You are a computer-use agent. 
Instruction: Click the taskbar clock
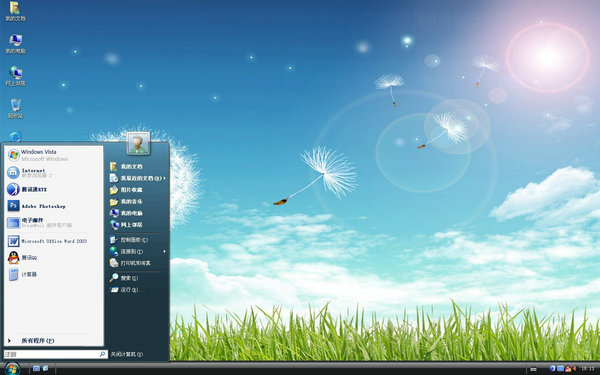tap(587, 368)
